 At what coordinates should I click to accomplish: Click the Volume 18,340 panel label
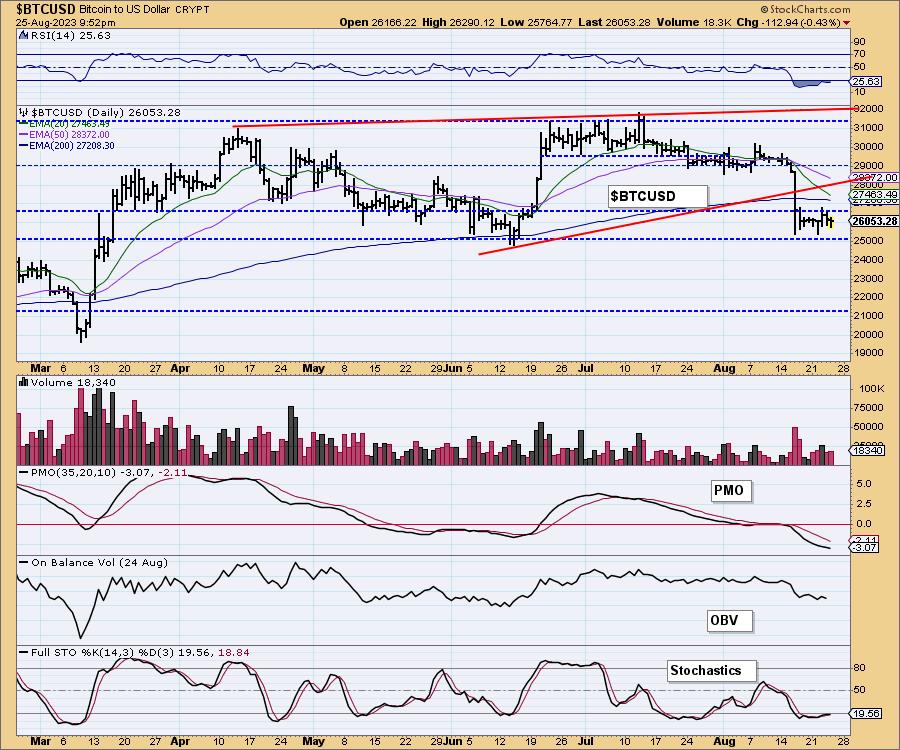(73, 382)
